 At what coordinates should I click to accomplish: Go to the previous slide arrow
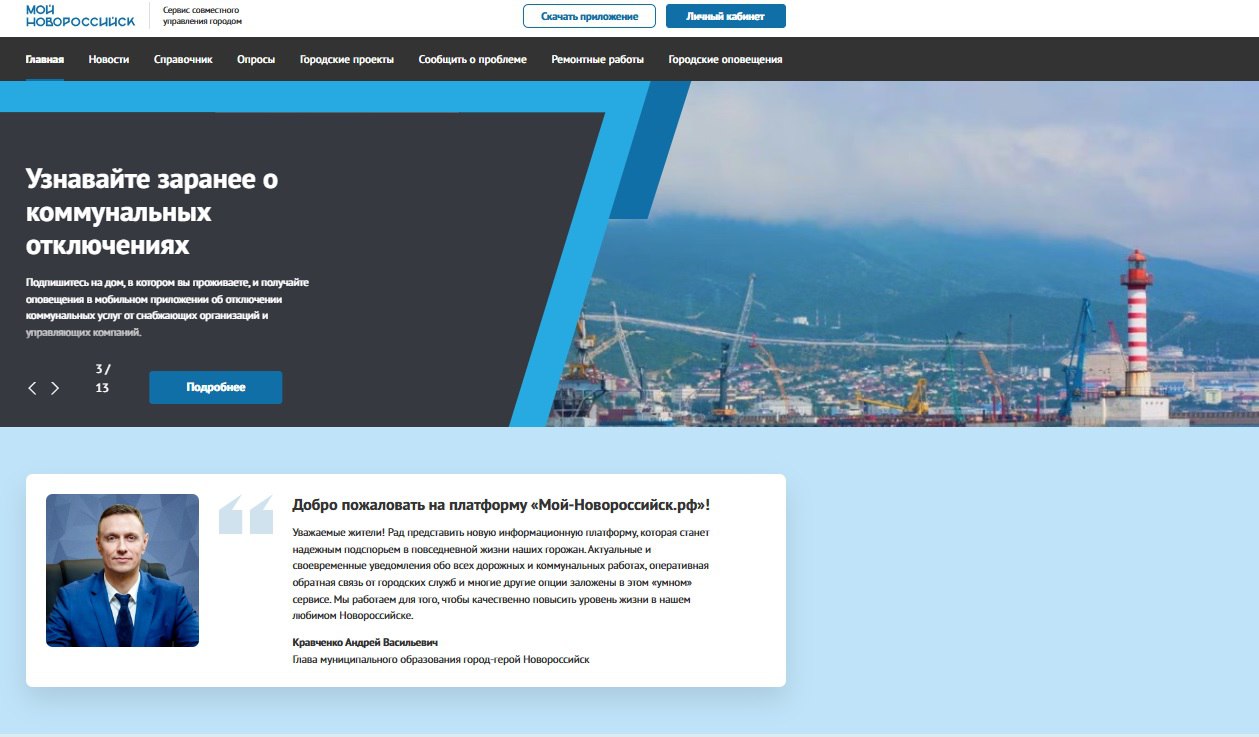click(x=32, y=388)
